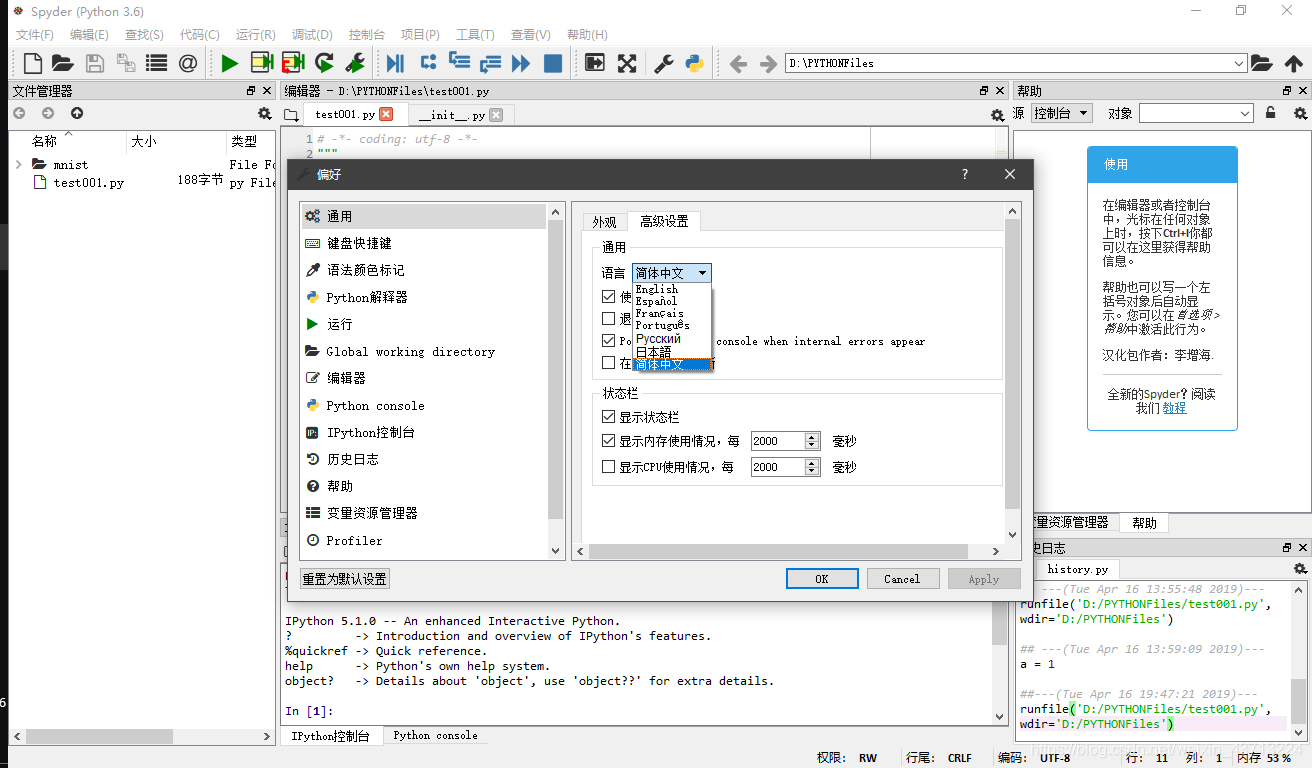The width and height of the screenshot is (1312, 768).
Task: Open preferences wrench icon in toolbar
Action: (x=663, y=63)
